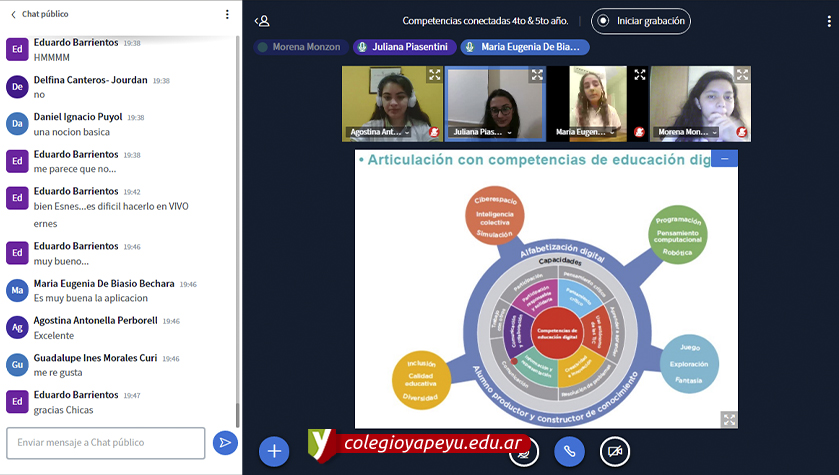Open dropdown on Juliana Piasentini's webcam name
This screenshot has width=839, height=475.
[x=510, y=132]
